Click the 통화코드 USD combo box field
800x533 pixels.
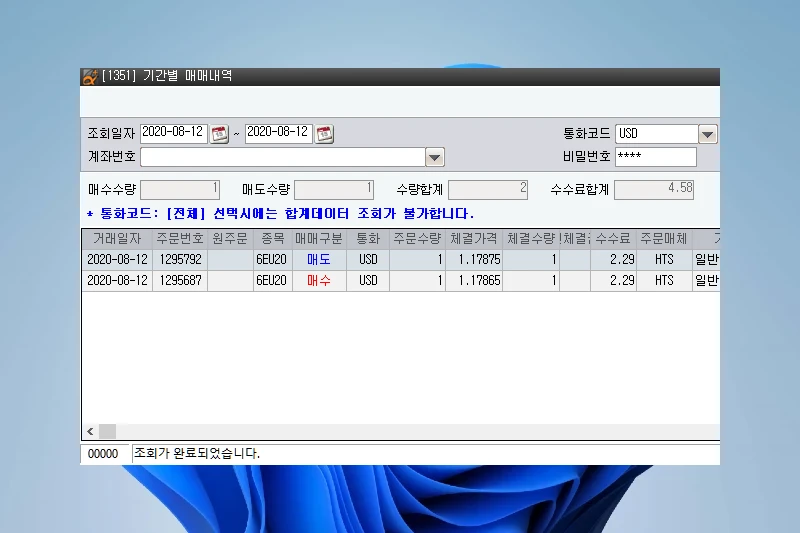tap(657, 134)
